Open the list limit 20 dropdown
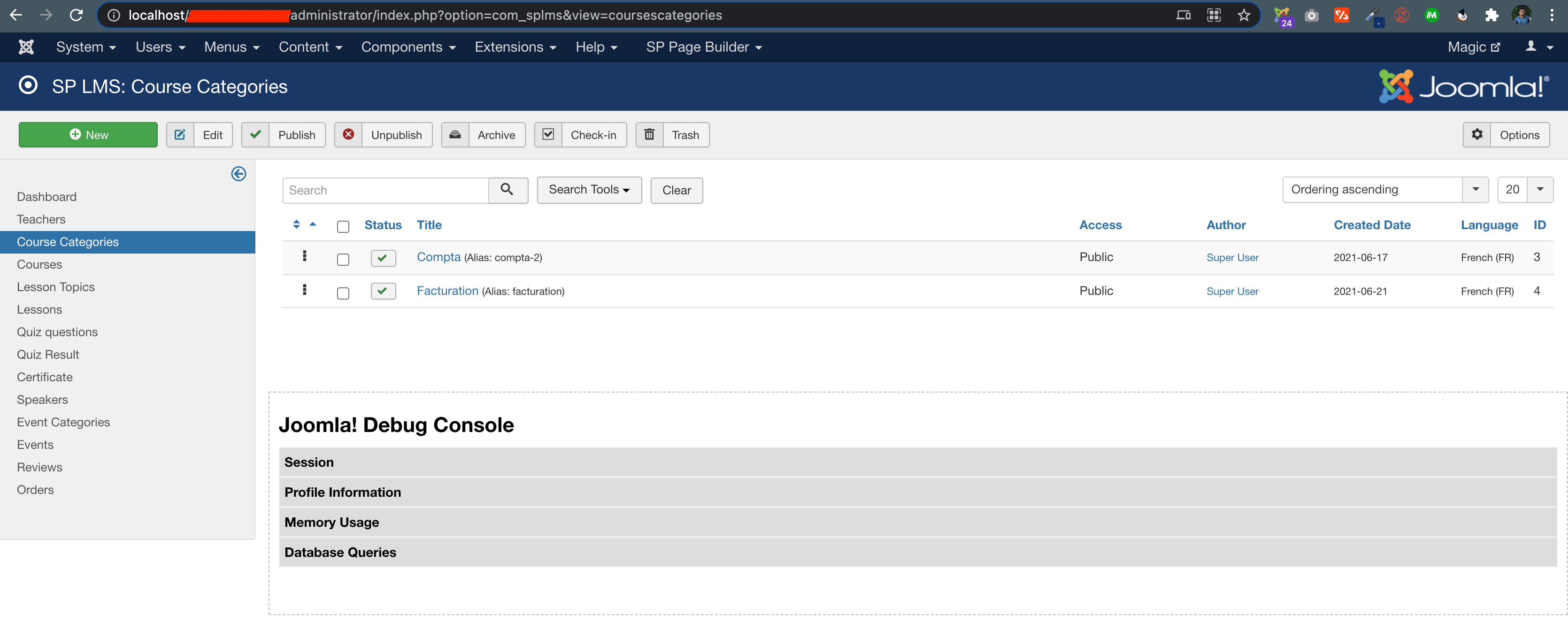 coord(1525,189)
